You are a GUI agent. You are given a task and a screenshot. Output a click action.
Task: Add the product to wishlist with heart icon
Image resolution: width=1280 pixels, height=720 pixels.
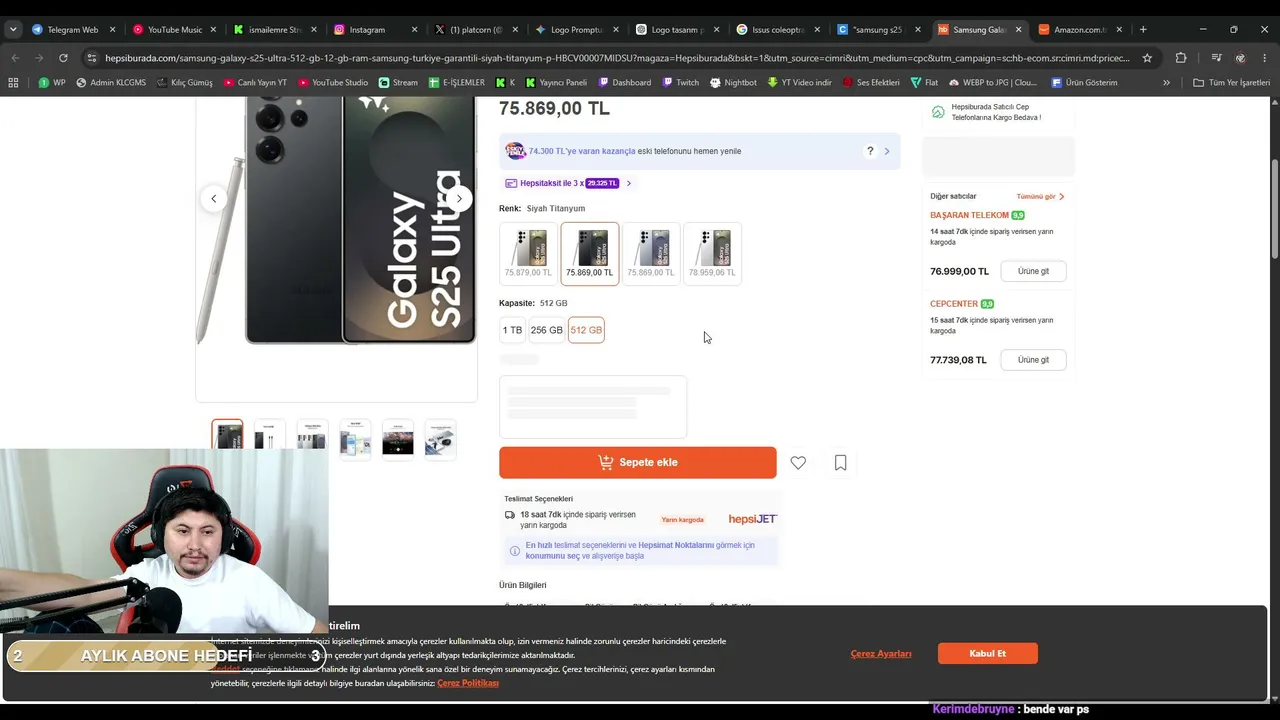click(798, 463)
